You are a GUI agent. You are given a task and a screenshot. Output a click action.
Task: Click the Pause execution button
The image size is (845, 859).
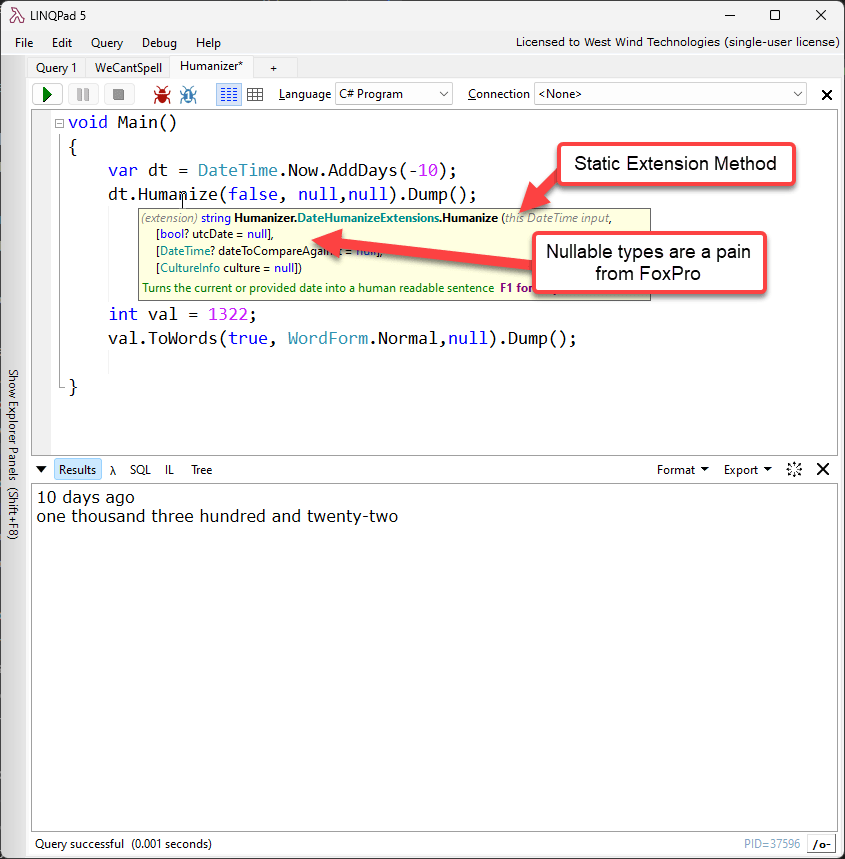pyautogui.click(x=83, y=94)
